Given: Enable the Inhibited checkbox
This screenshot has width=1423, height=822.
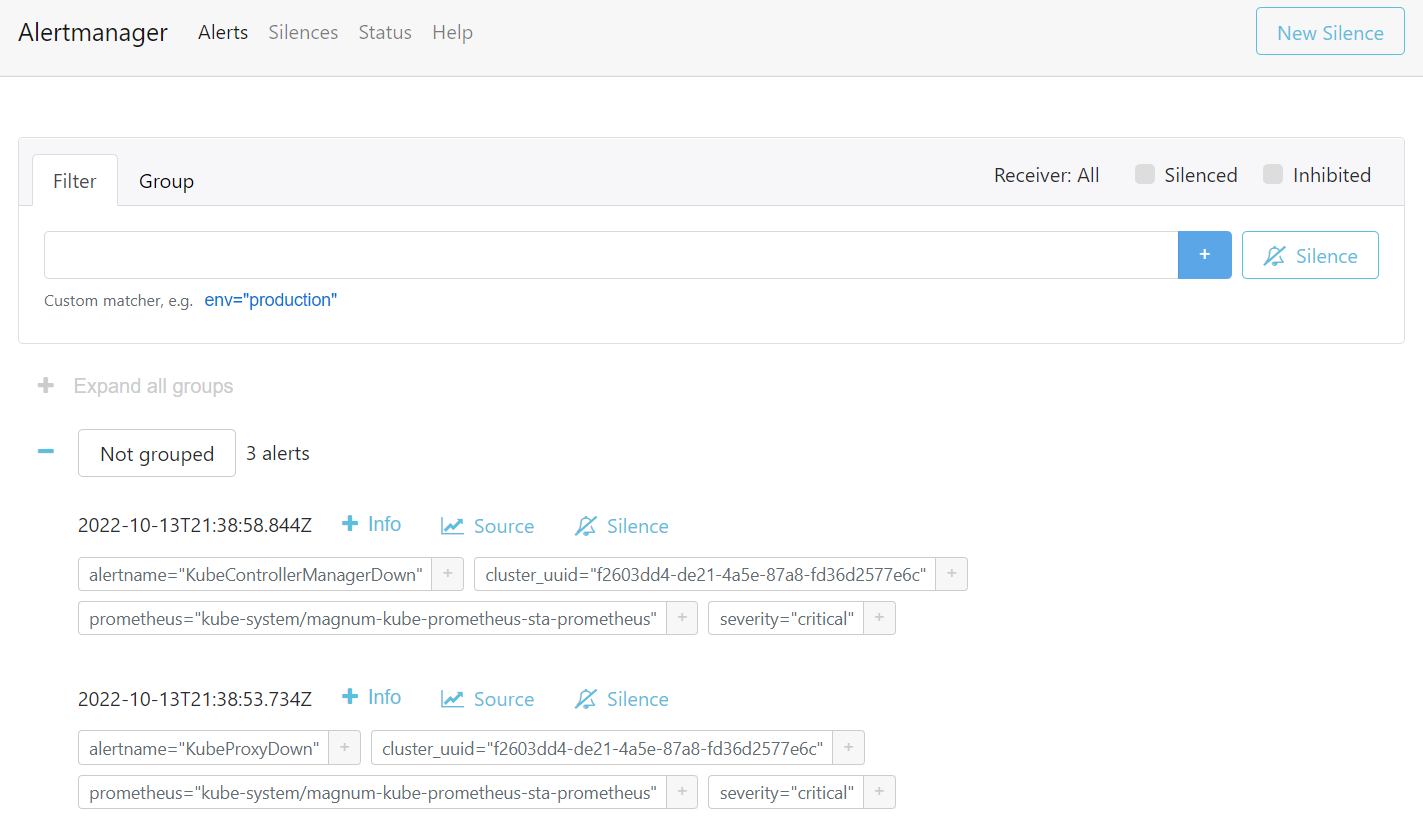Looking at the screenshot, I should click(1272, 173).
